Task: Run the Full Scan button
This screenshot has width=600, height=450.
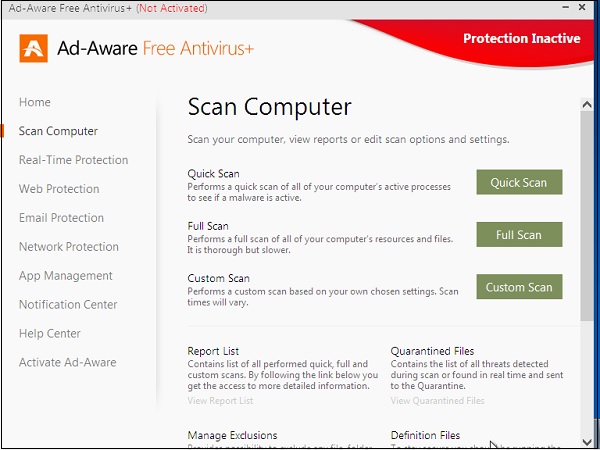Action: coord(519,235)
